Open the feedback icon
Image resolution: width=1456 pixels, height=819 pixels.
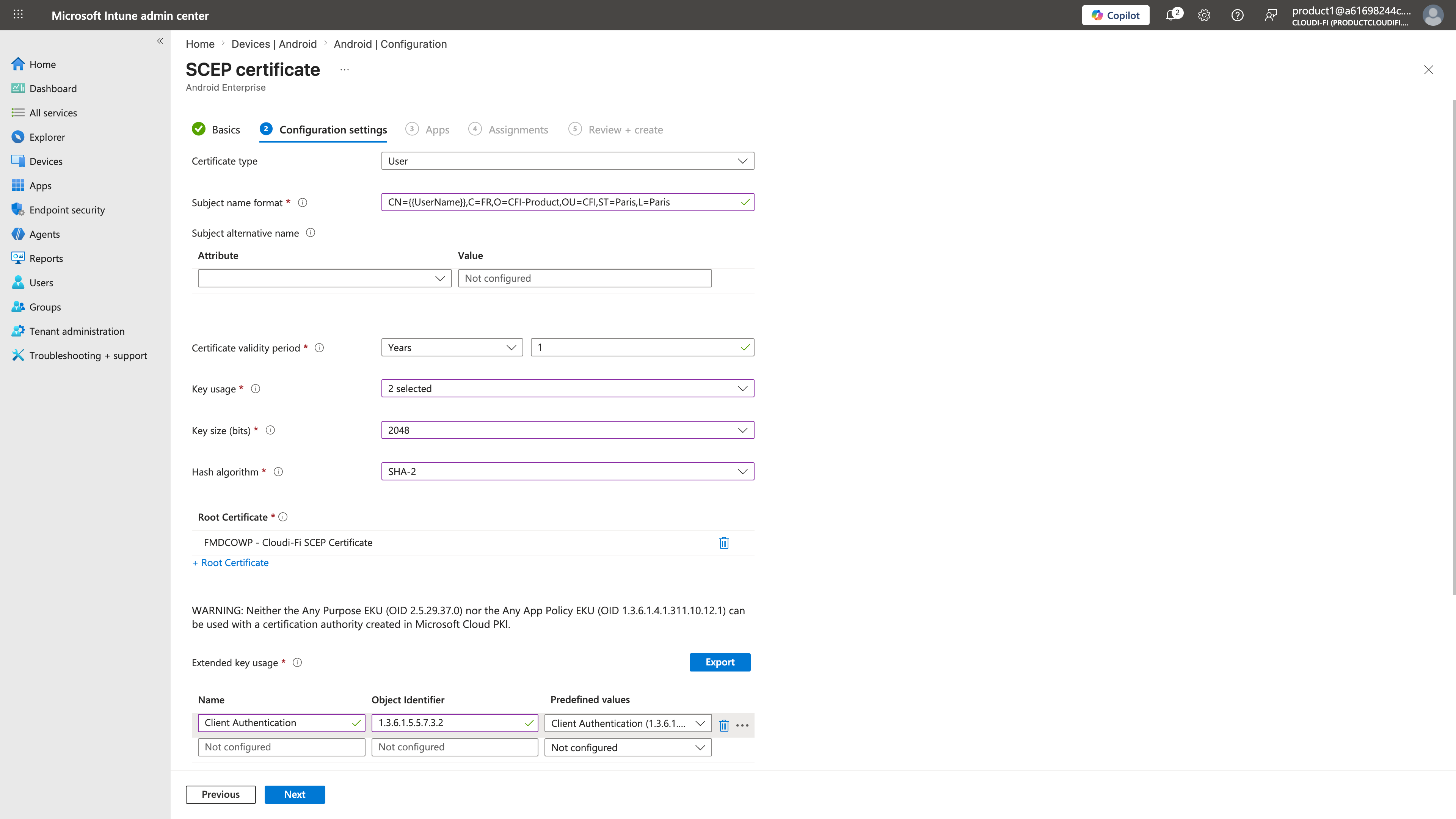1271,15
